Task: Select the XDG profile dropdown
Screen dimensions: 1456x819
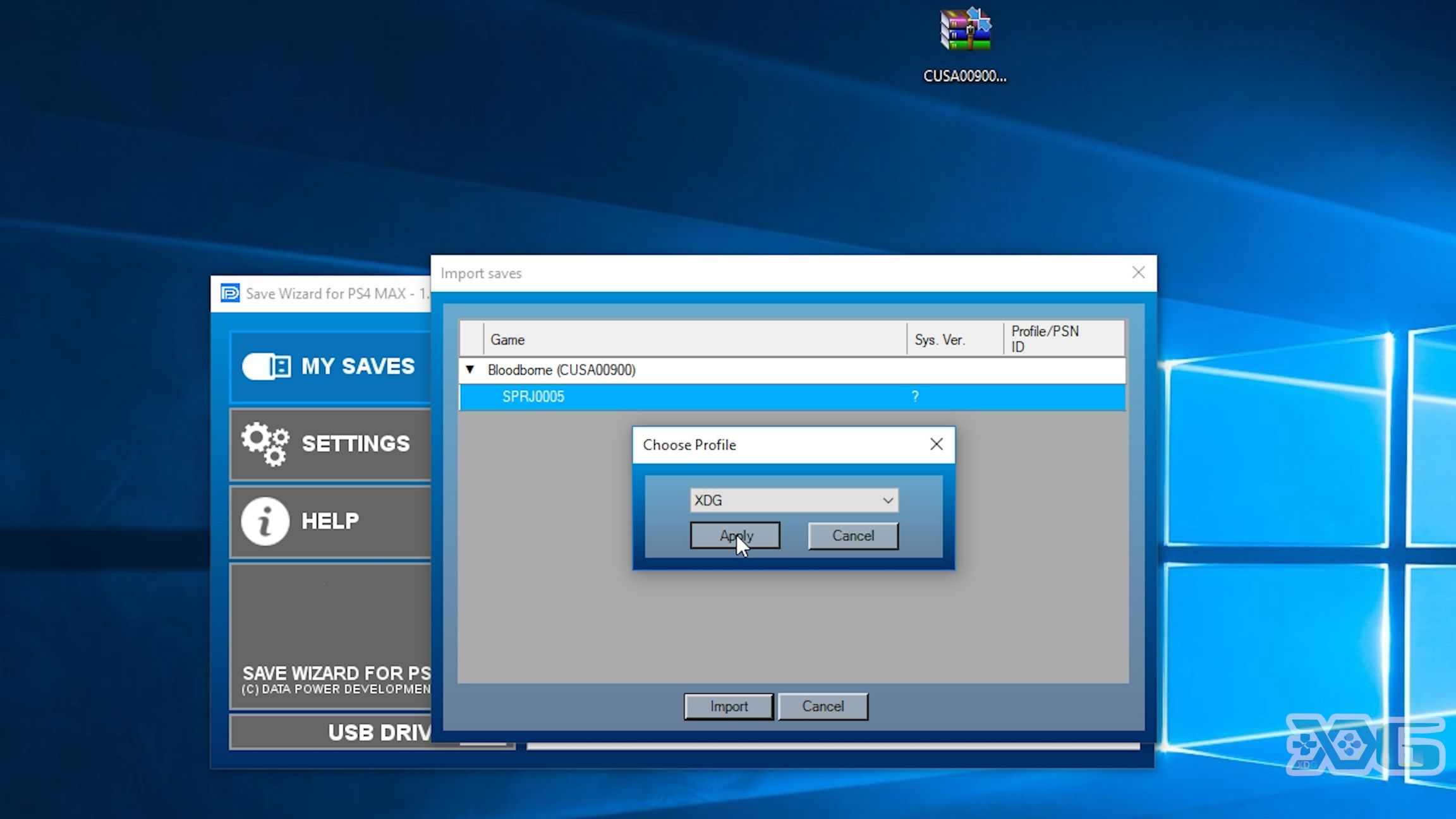Action: 794,500
